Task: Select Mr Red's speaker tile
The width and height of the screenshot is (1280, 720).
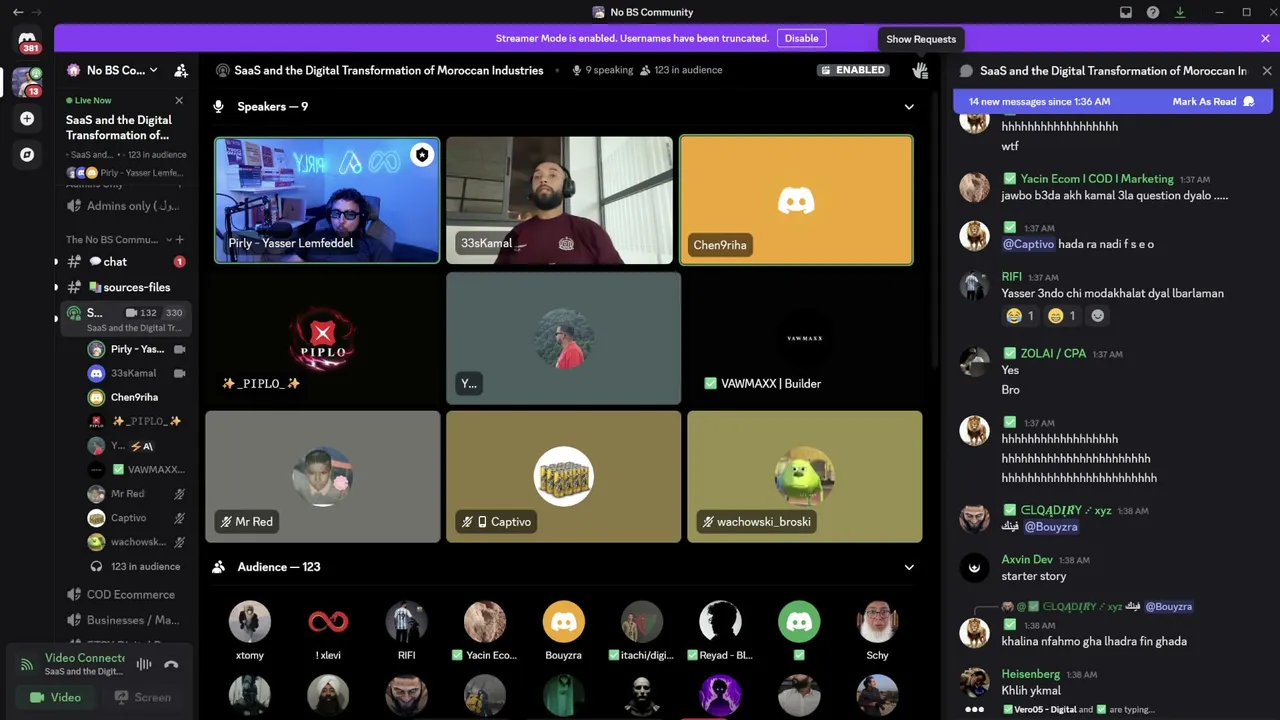Action: [322, 476]
